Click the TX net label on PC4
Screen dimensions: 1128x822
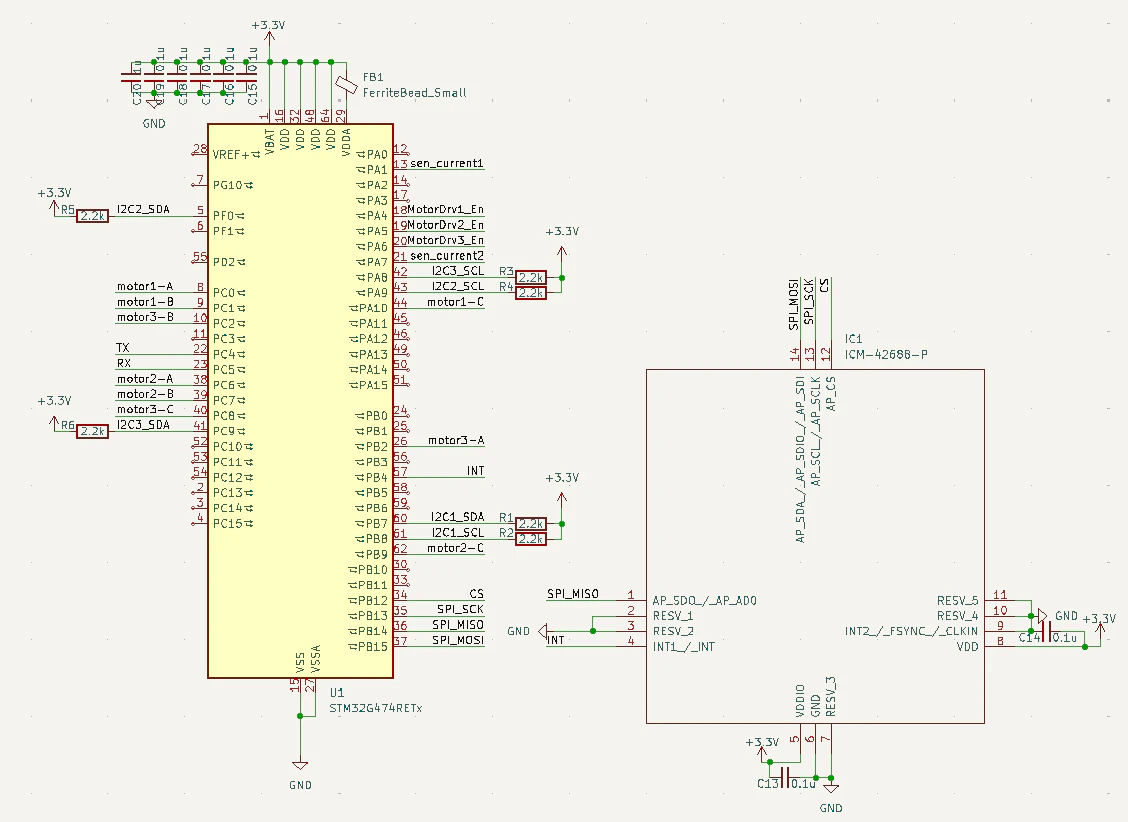pos(123,348)
